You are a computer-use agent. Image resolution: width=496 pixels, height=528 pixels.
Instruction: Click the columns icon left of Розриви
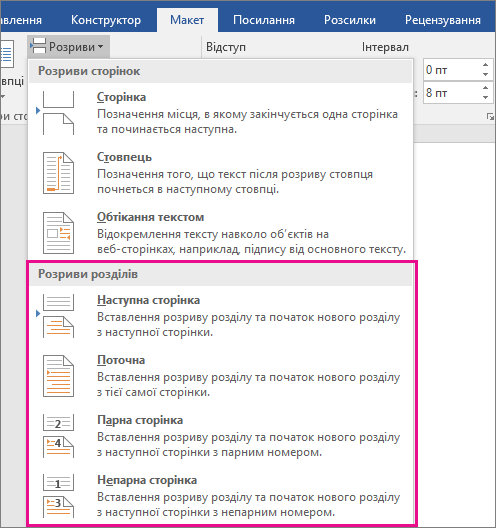[7, 54]
